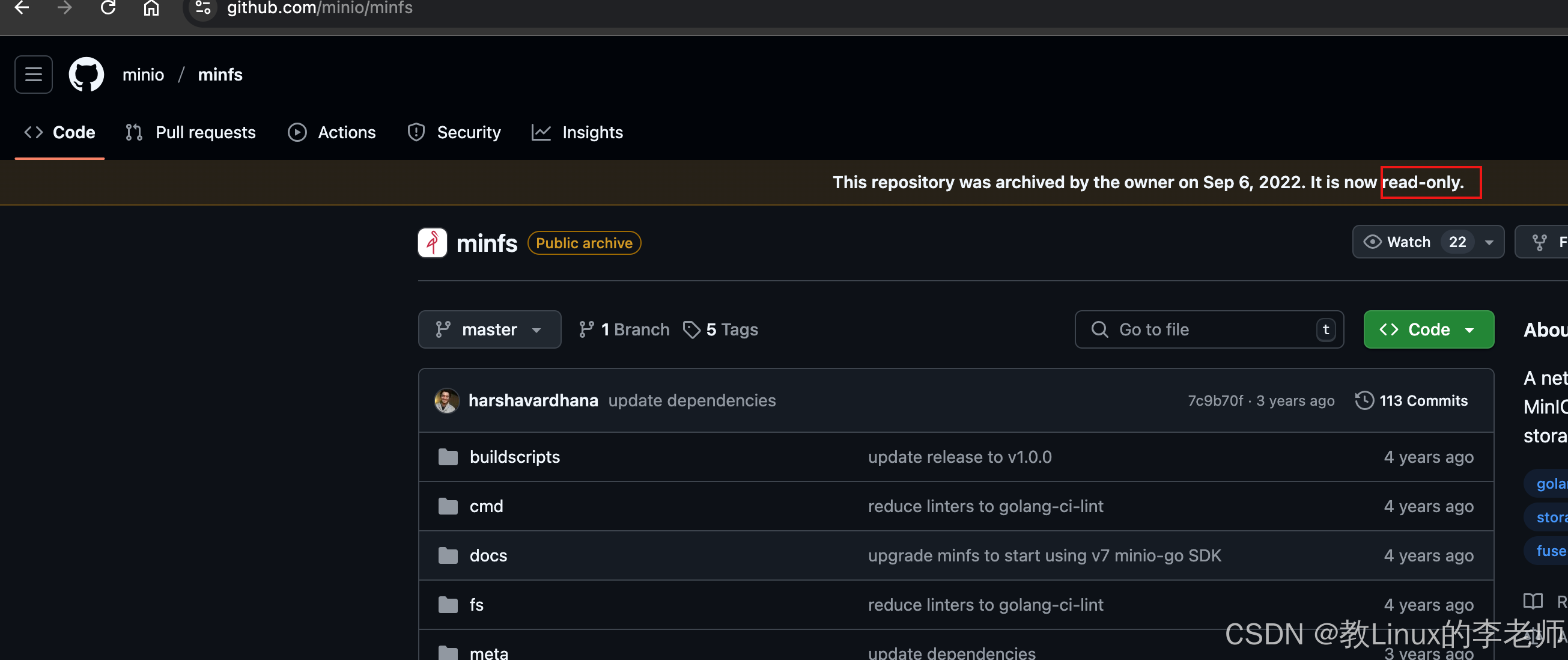1568x660 pixels.
Task: Open the buildscripts folder
Action: pos(514,457)
